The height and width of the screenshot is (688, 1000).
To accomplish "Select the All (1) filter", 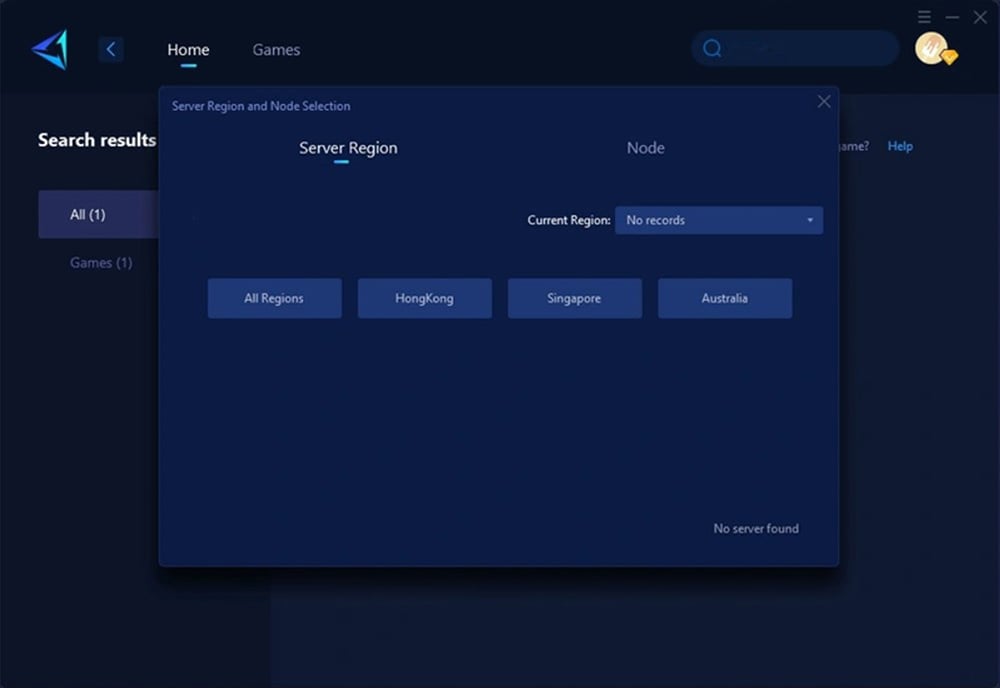I will [x=99, y=214].
